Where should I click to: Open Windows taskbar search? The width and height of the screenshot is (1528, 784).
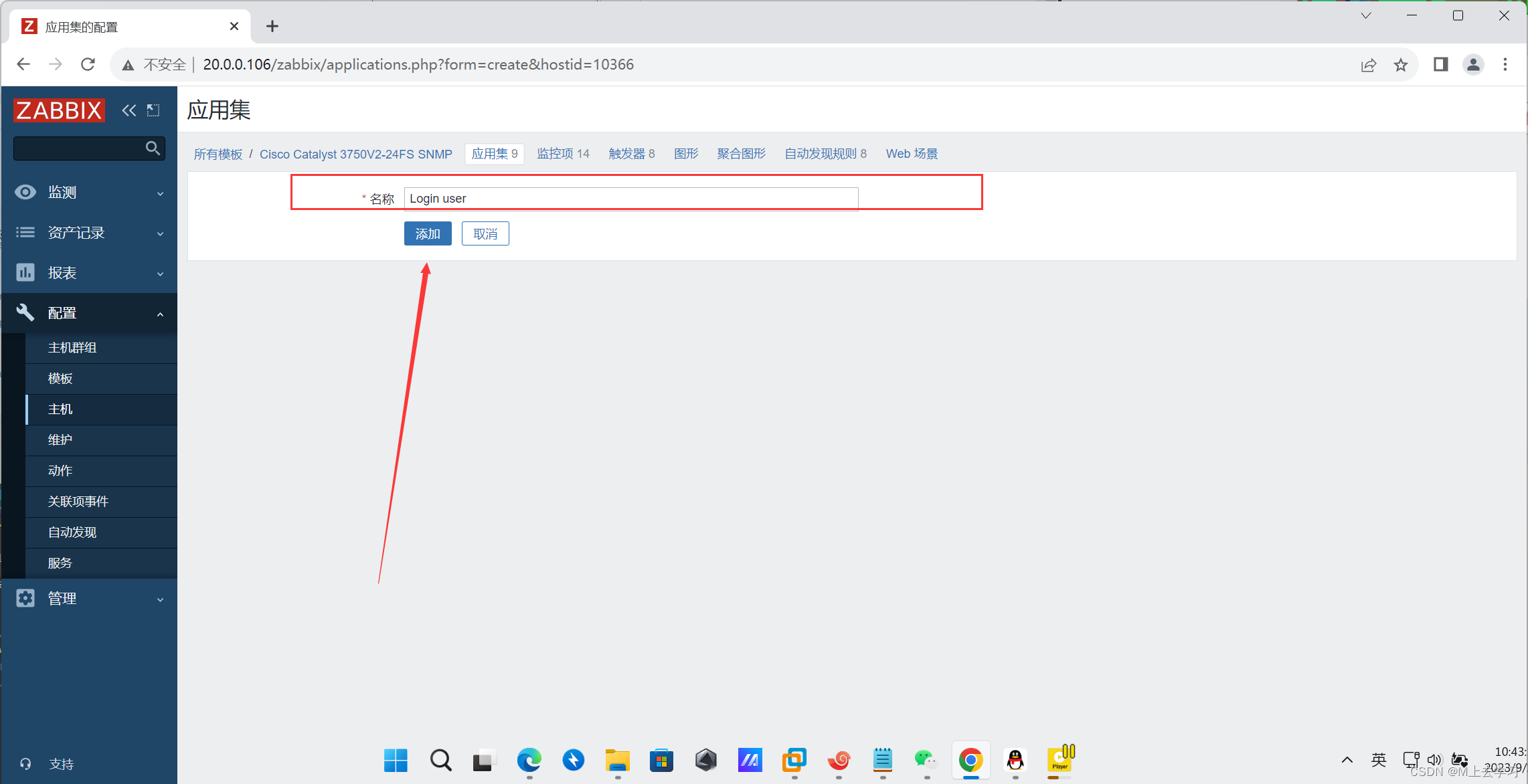(x=440, y=760)
